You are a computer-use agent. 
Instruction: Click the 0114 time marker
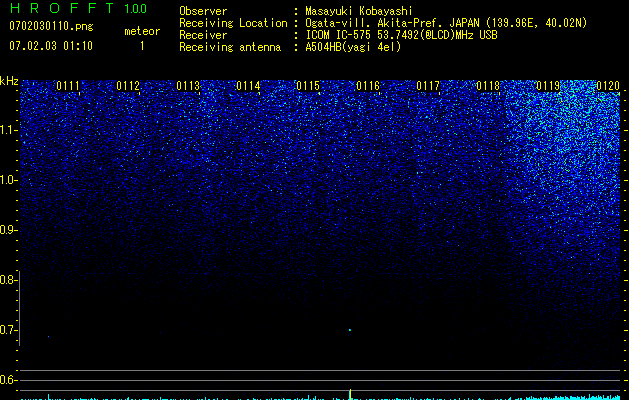click(x=248, y=86)
